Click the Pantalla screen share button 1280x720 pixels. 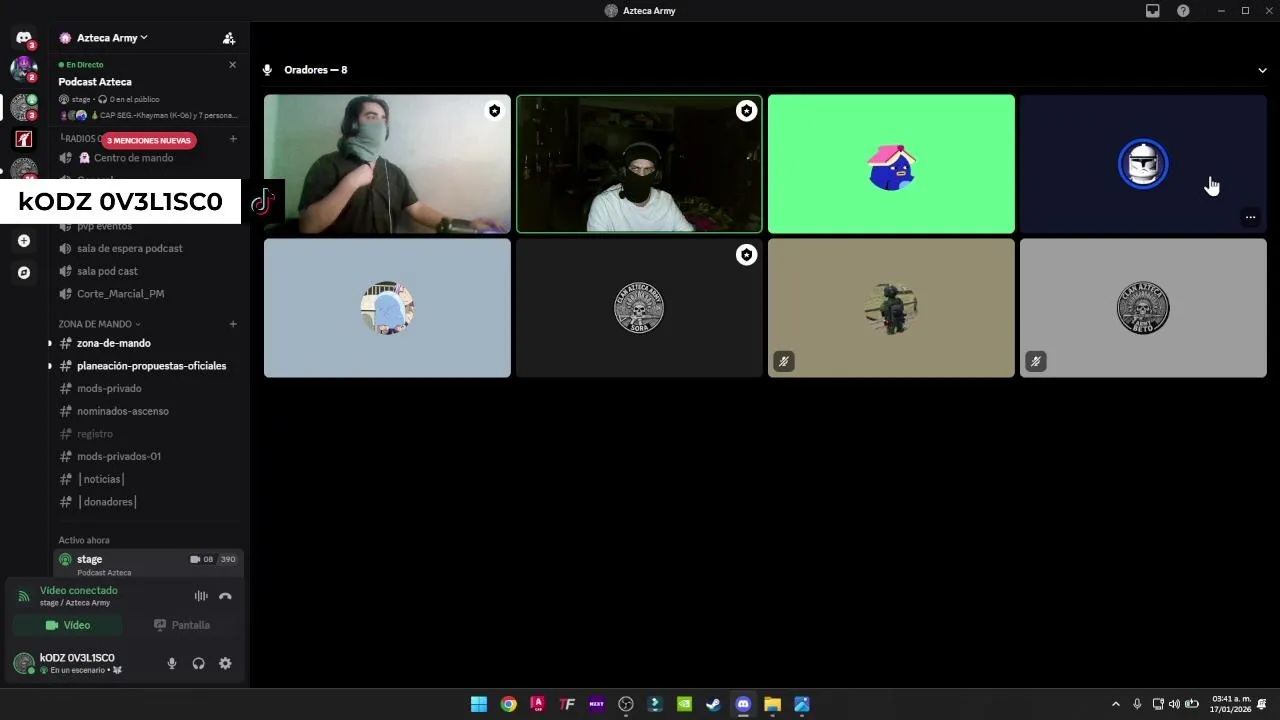point(182,625)
